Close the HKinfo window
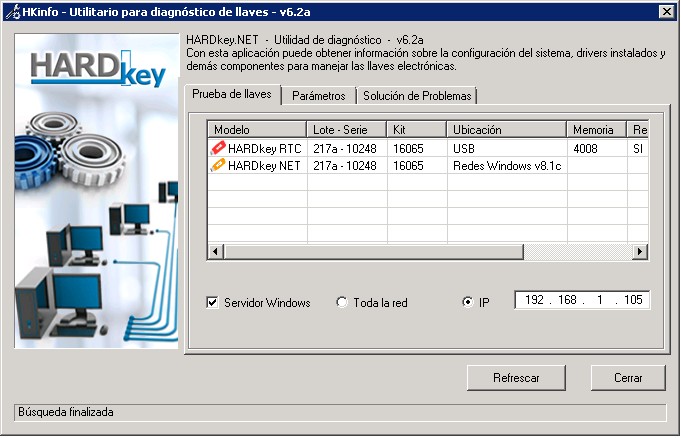This screenshot has width=681, height=438. click(x=667, y=12)
